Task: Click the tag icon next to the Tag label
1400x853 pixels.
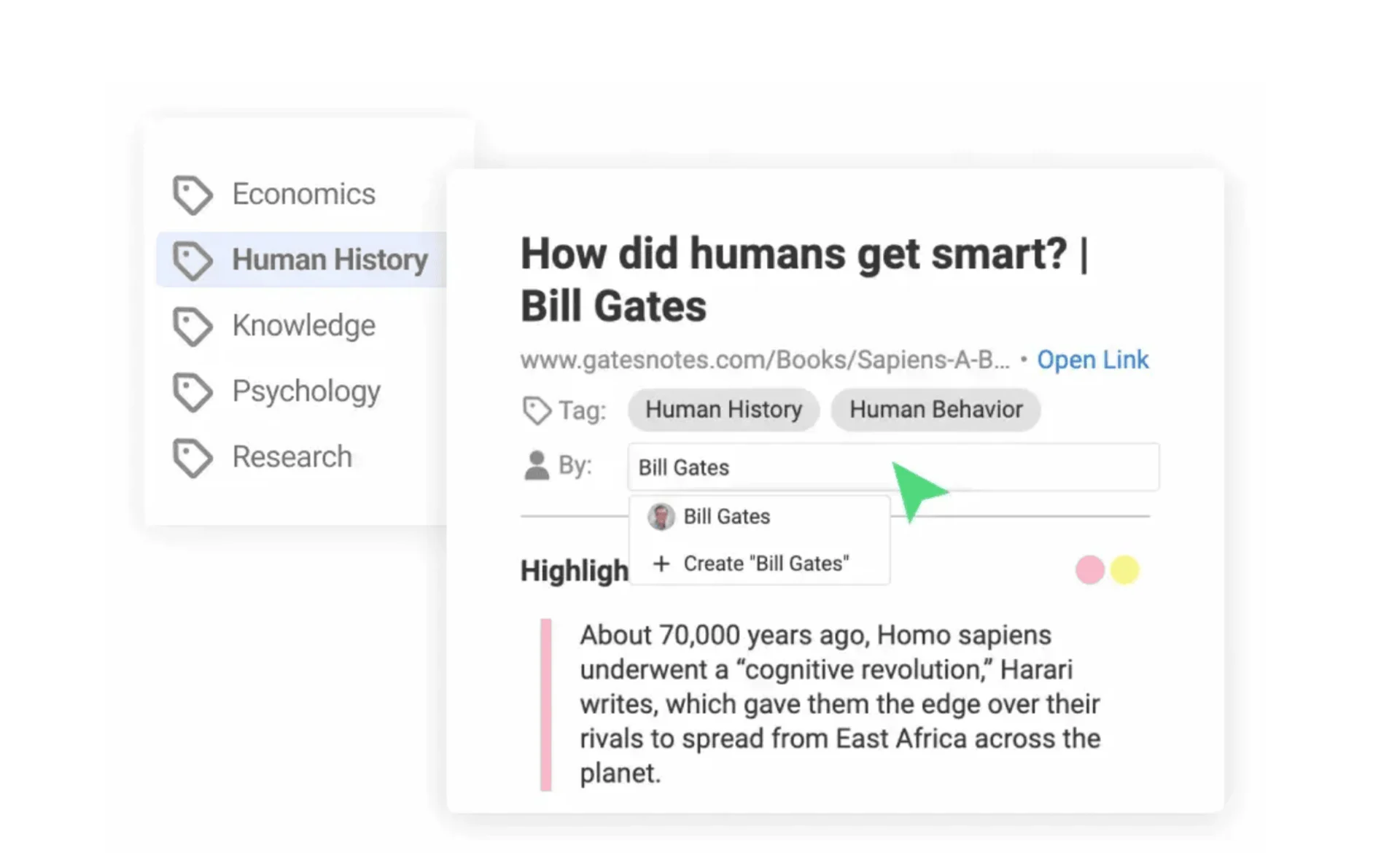Action: point(537,410)
